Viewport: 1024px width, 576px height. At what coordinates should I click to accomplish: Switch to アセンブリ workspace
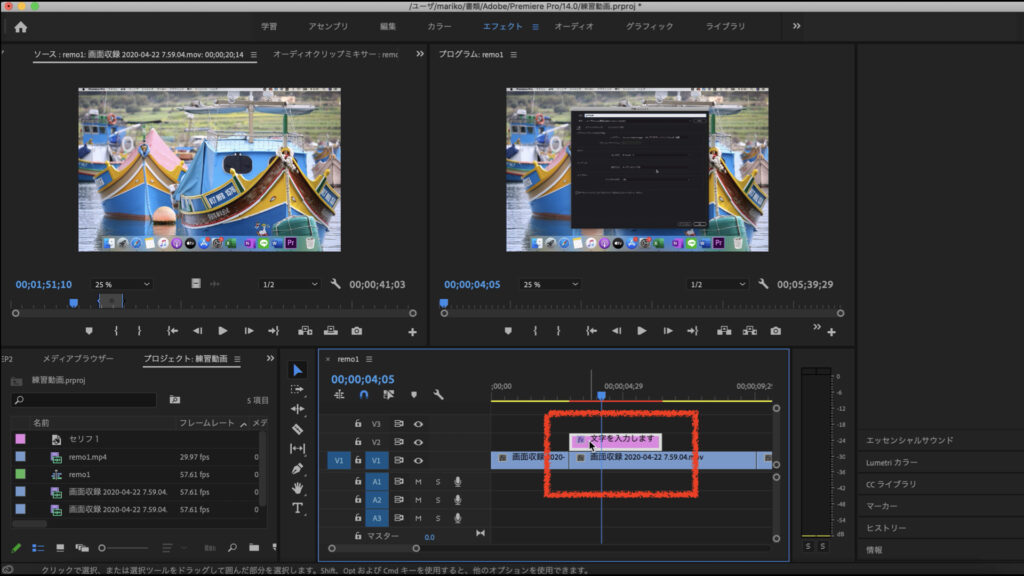point(328,27)
